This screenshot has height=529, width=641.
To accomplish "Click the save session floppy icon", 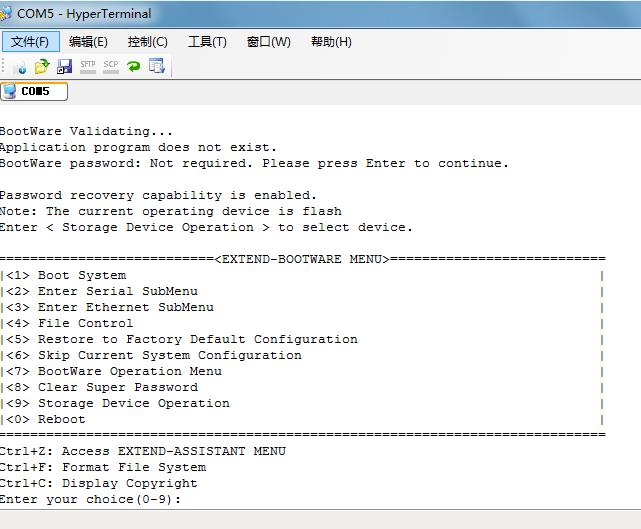I will 64,66.
